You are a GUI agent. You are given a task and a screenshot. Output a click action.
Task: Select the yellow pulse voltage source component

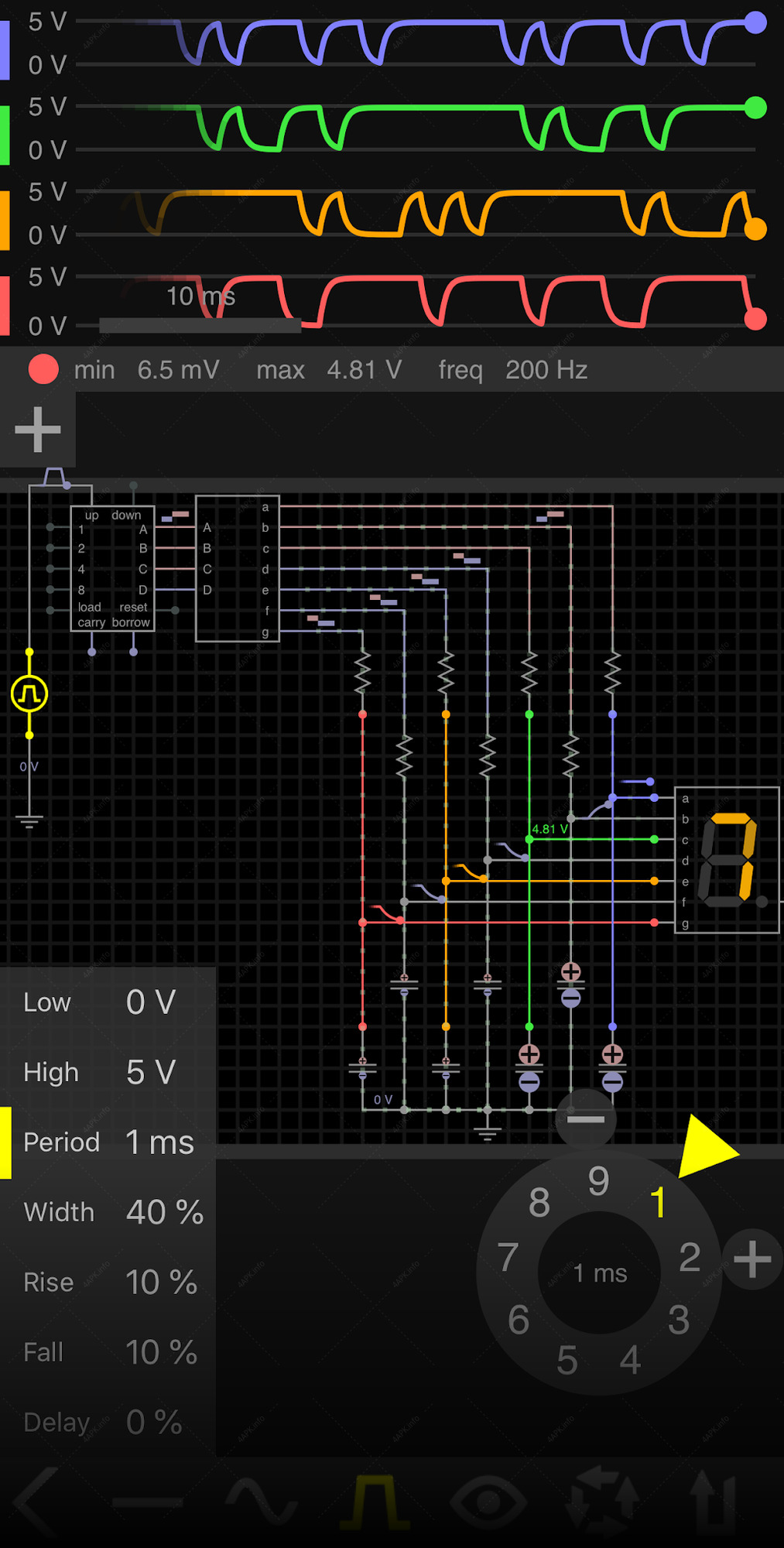click(29, 694)
